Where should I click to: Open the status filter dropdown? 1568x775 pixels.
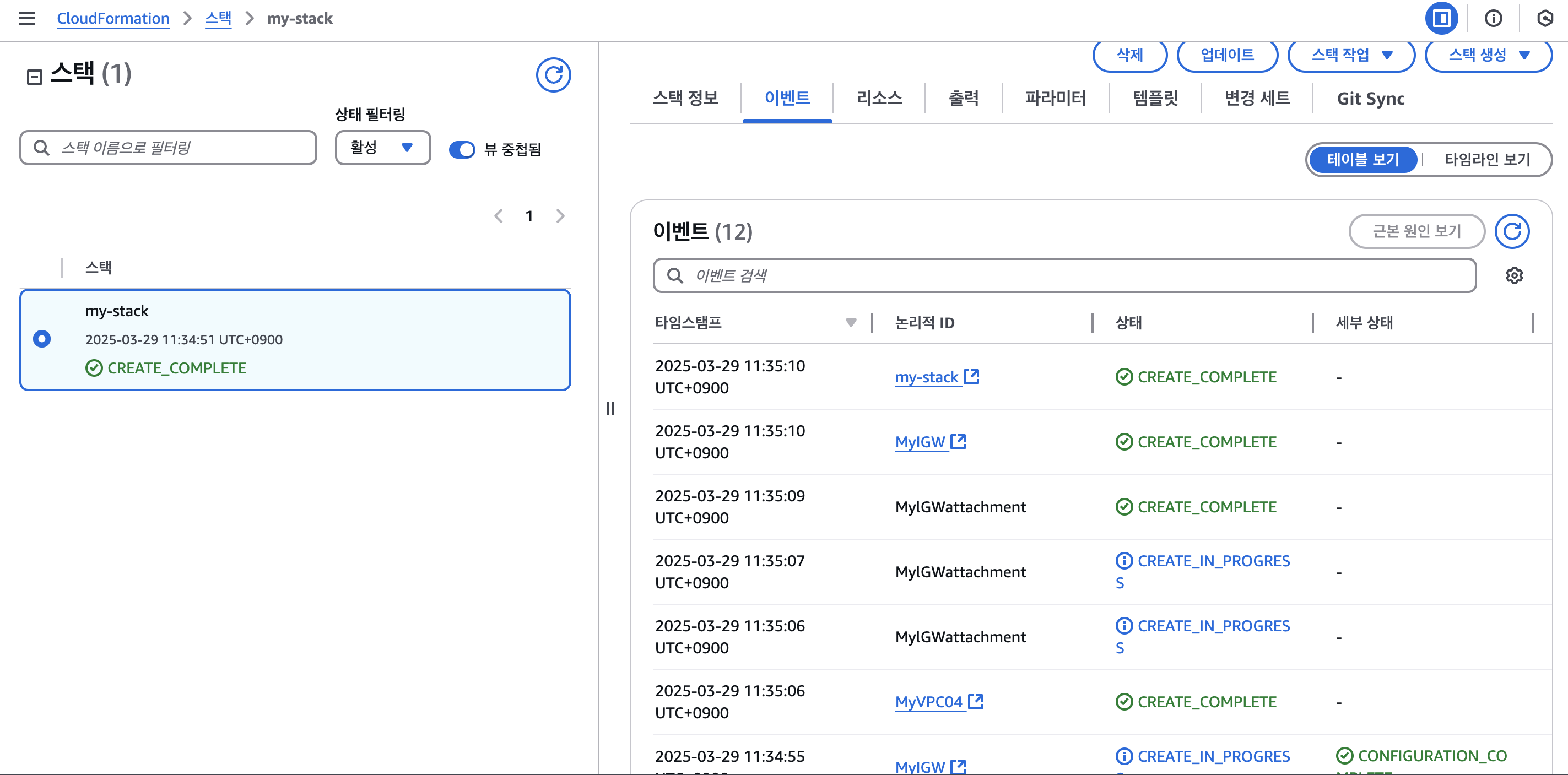(x=382, y=147)
